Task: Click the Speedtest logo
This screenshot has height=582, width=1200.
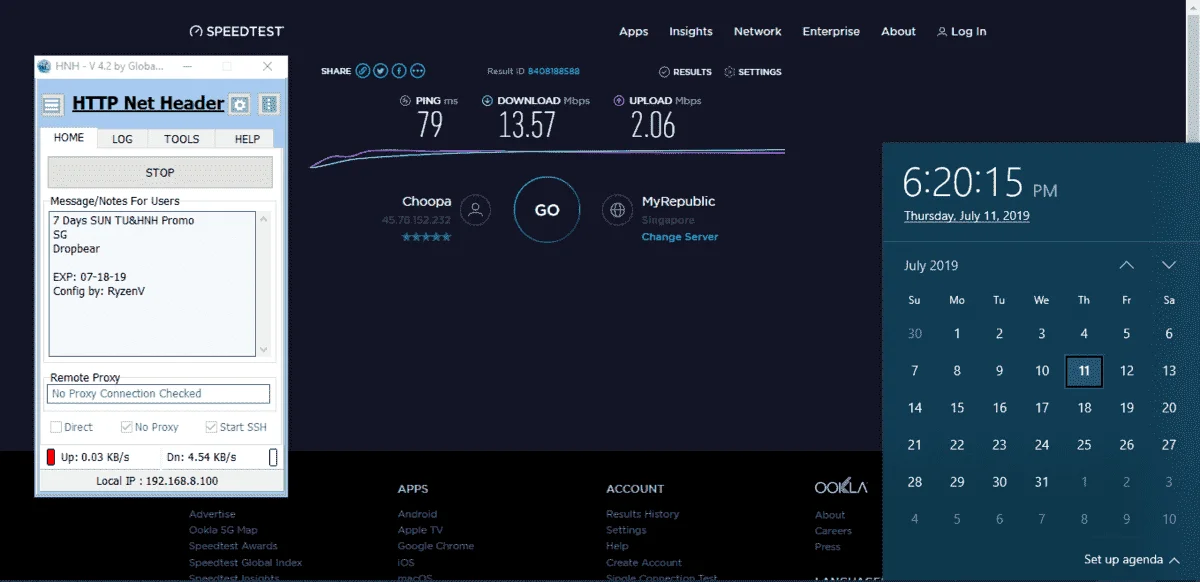Action: [238, 31]
